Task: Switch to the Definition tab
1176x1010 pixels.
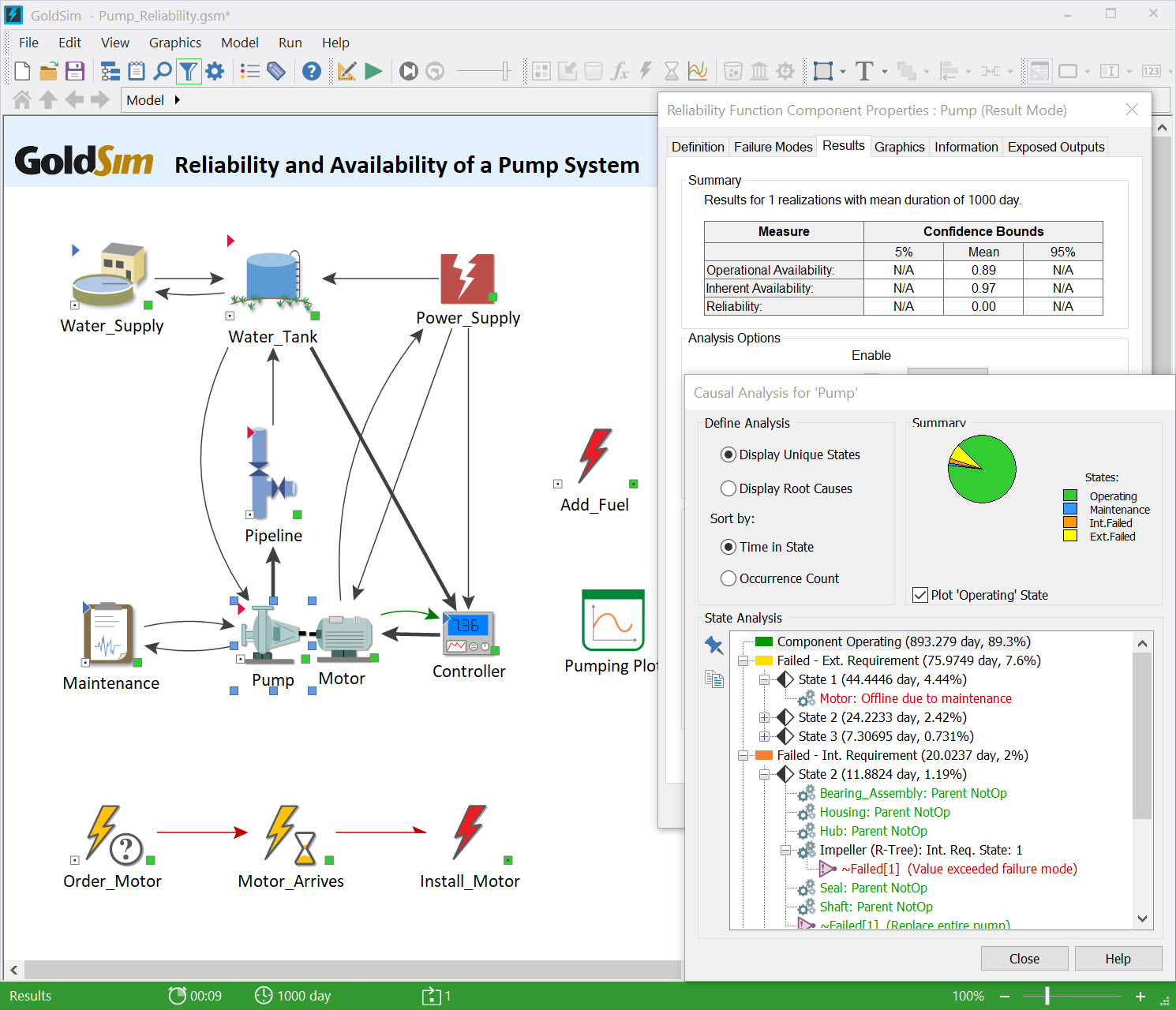Action: coord(698,147)
